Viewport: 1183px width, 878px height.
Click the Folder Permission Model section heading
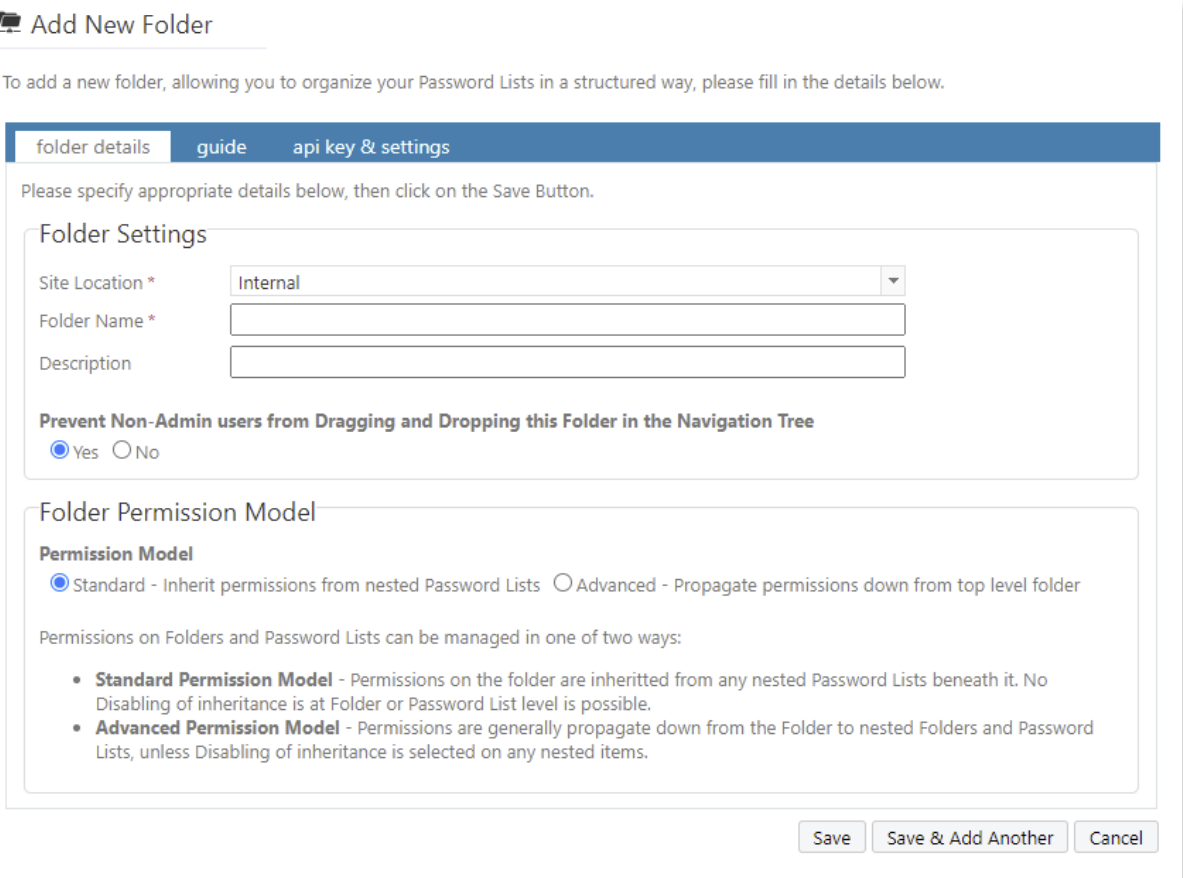[x=177, y=513]
